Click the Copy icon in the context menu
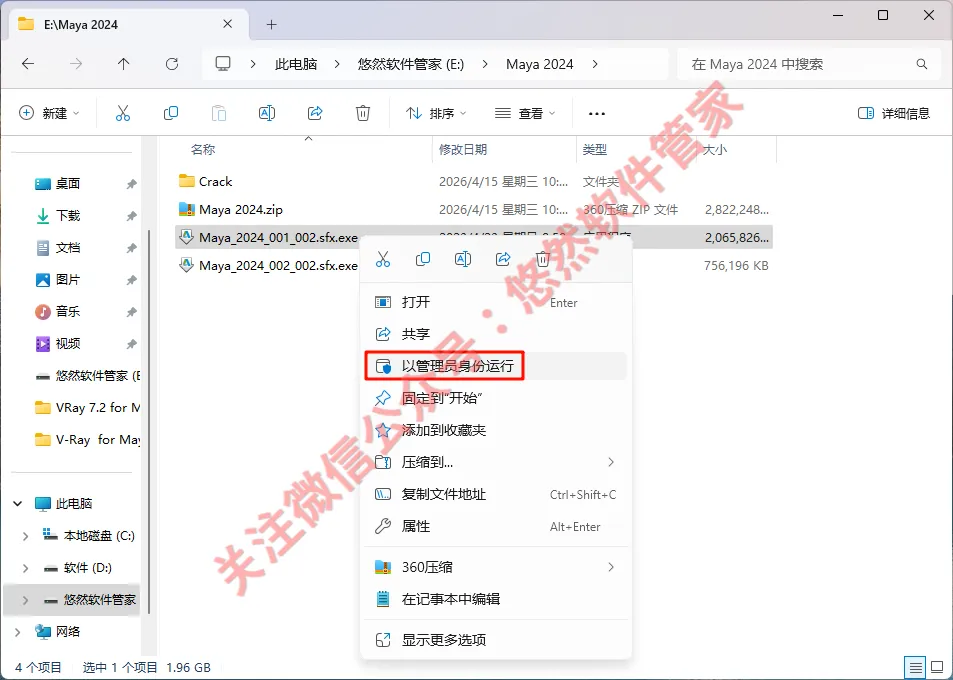Screen dimensions: 953x680 coord(423,259)
